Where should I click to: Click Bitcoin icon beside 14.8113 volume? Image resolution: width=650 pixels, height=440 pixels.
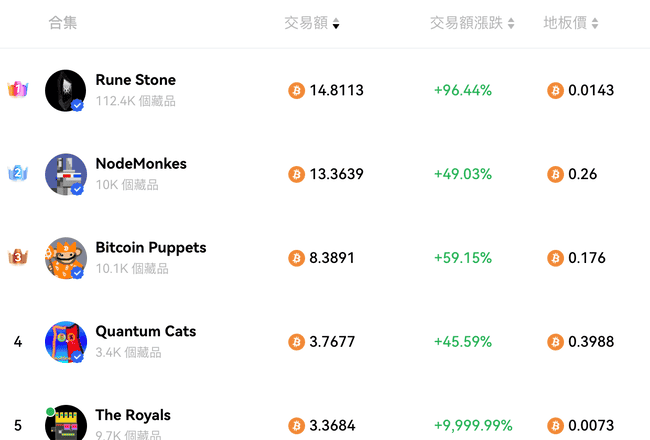click(296, 90)
